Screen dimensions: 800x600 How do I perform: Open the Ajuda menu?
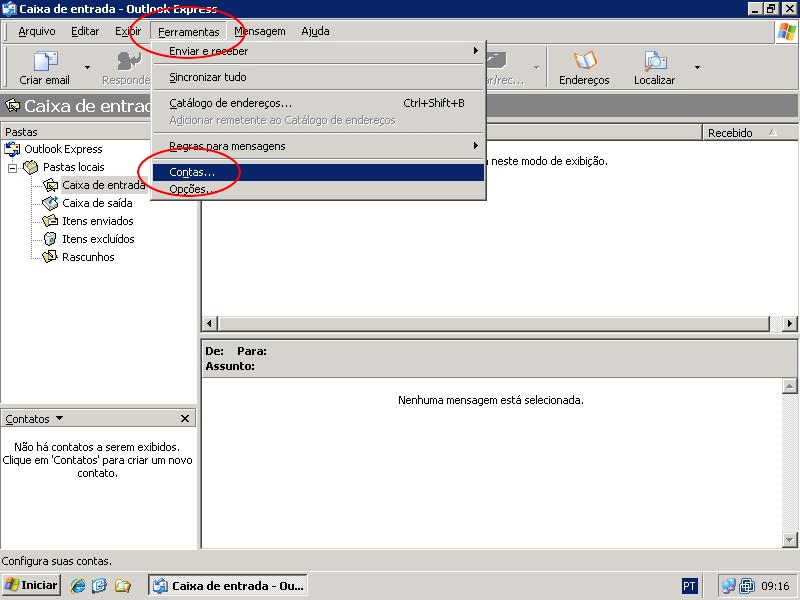[315, 31]
